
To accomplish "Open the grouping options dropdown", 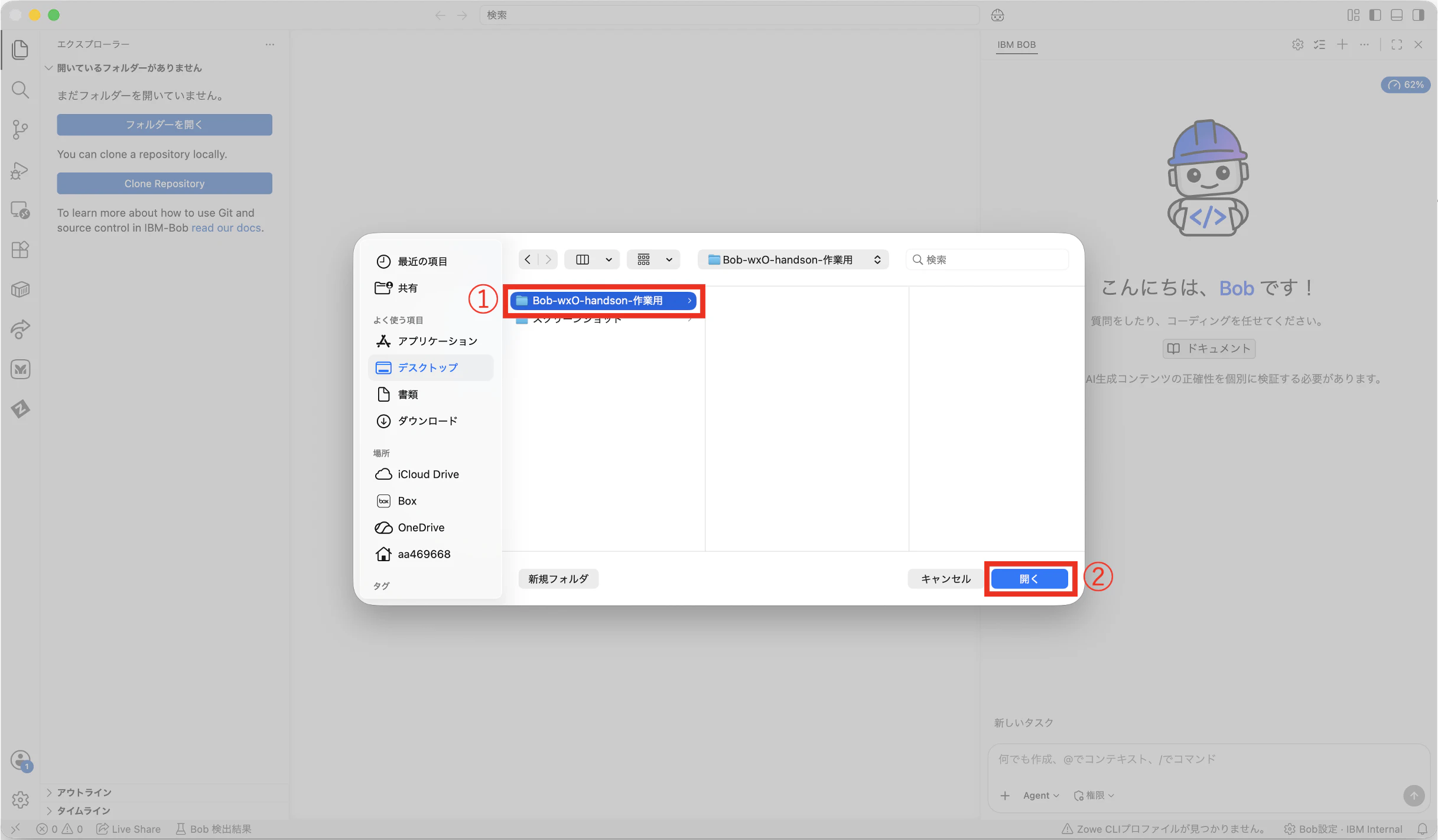I will coord(654,259).
